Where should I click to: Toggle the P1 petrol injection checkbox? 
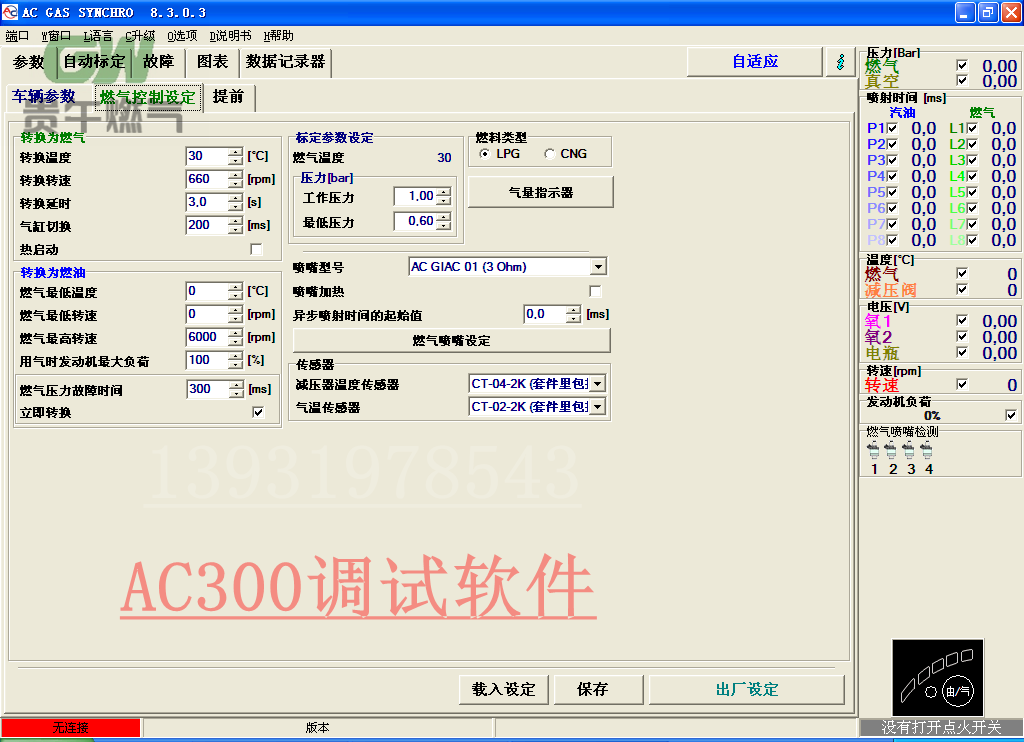[x=893, y=128]
